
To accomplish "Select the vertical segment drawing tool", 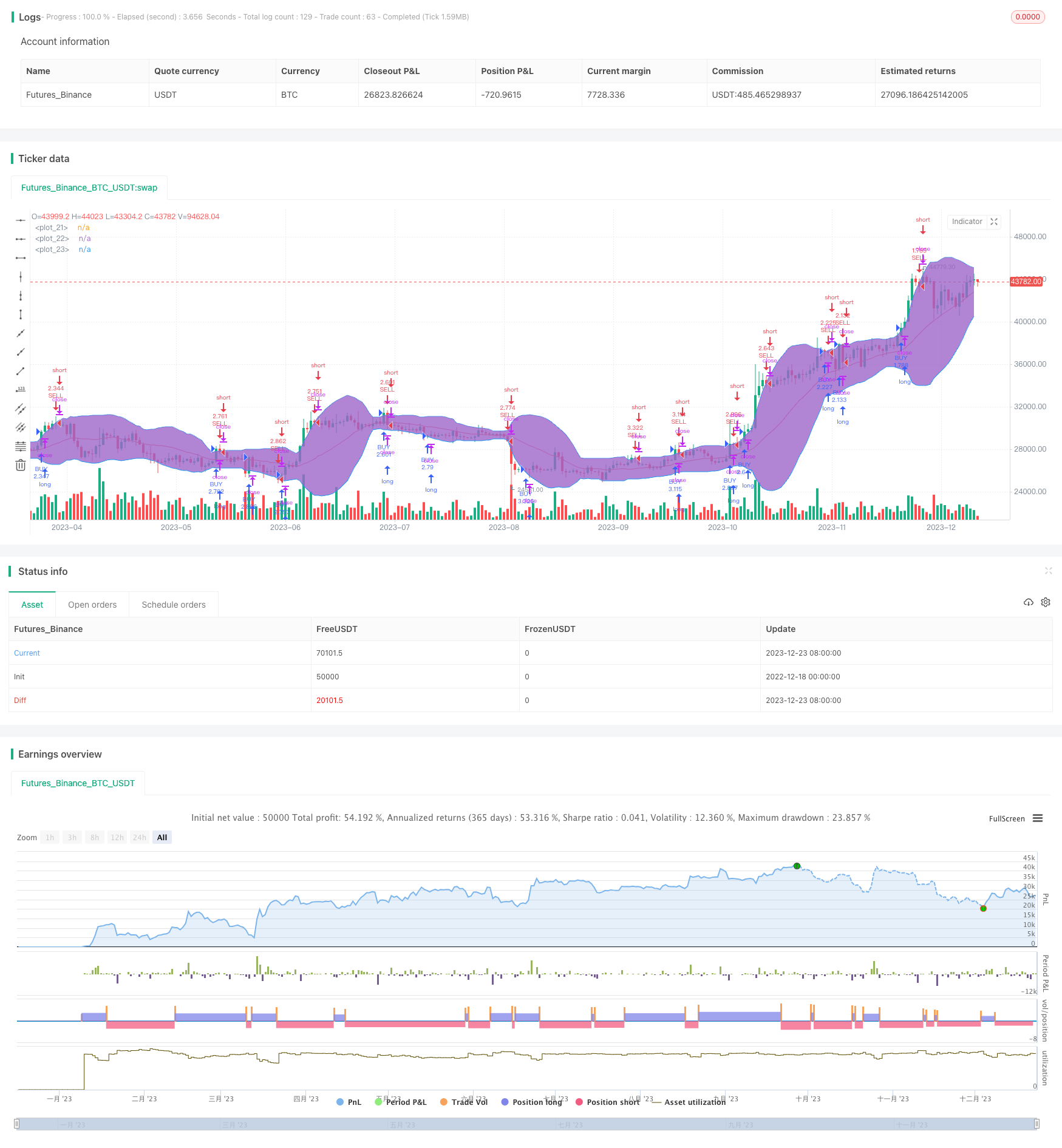I will [x=21, y=314].
